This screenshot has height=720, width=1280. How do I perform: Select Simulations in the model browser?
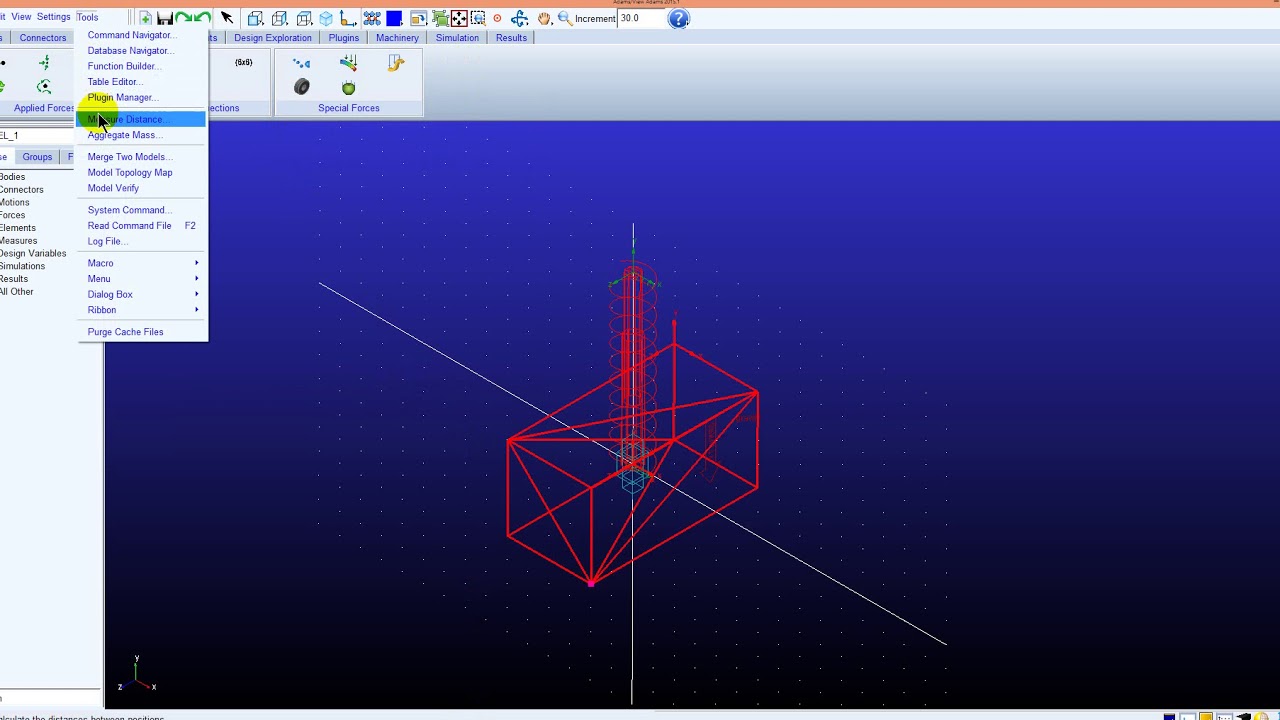coord(22,267)
